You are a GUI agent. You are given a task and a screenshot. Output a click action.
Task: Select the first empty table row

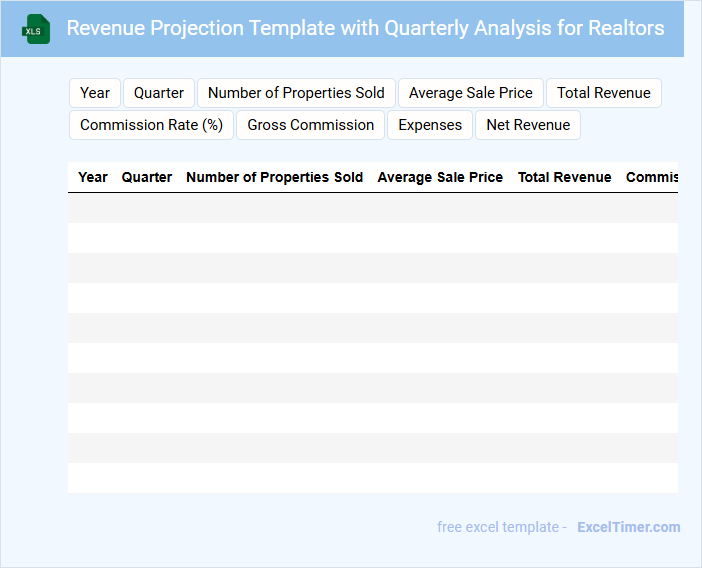[x=372, y=208]
